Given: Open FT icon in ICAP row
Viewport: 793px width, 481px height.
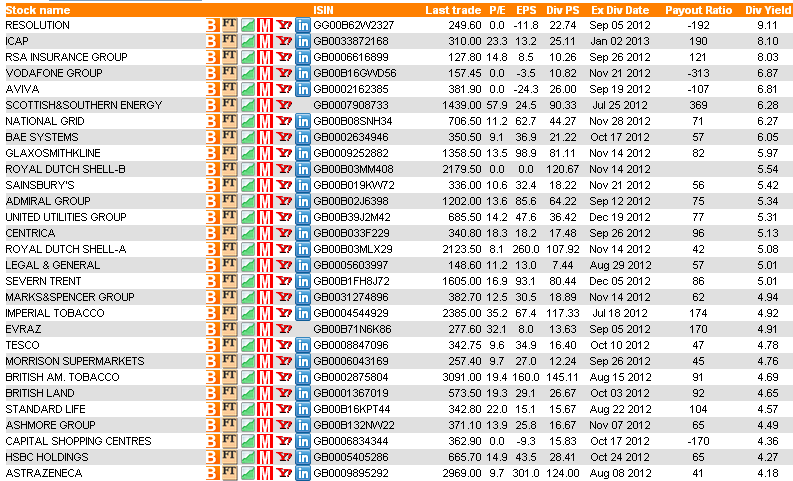Looking at the screenshot, I should tap(230, 41).
